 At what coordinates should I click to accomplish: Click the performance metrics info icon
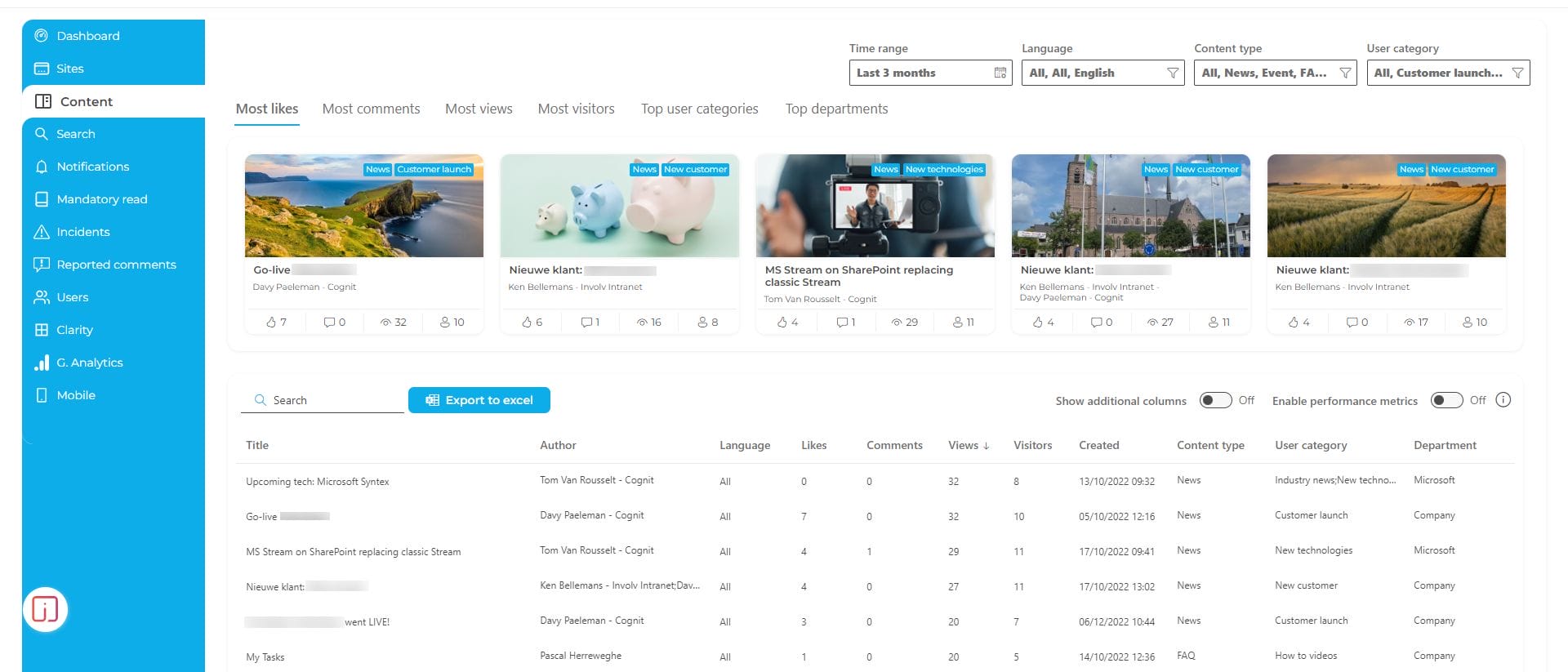[1503, 400]
